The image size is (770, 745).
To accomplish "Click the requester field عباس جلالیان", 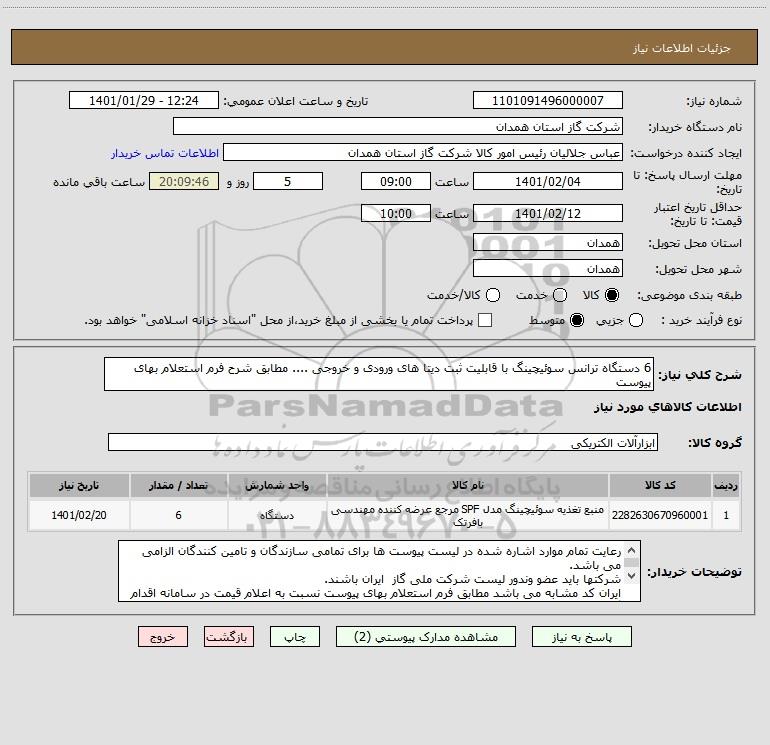I will pos(423,153).
